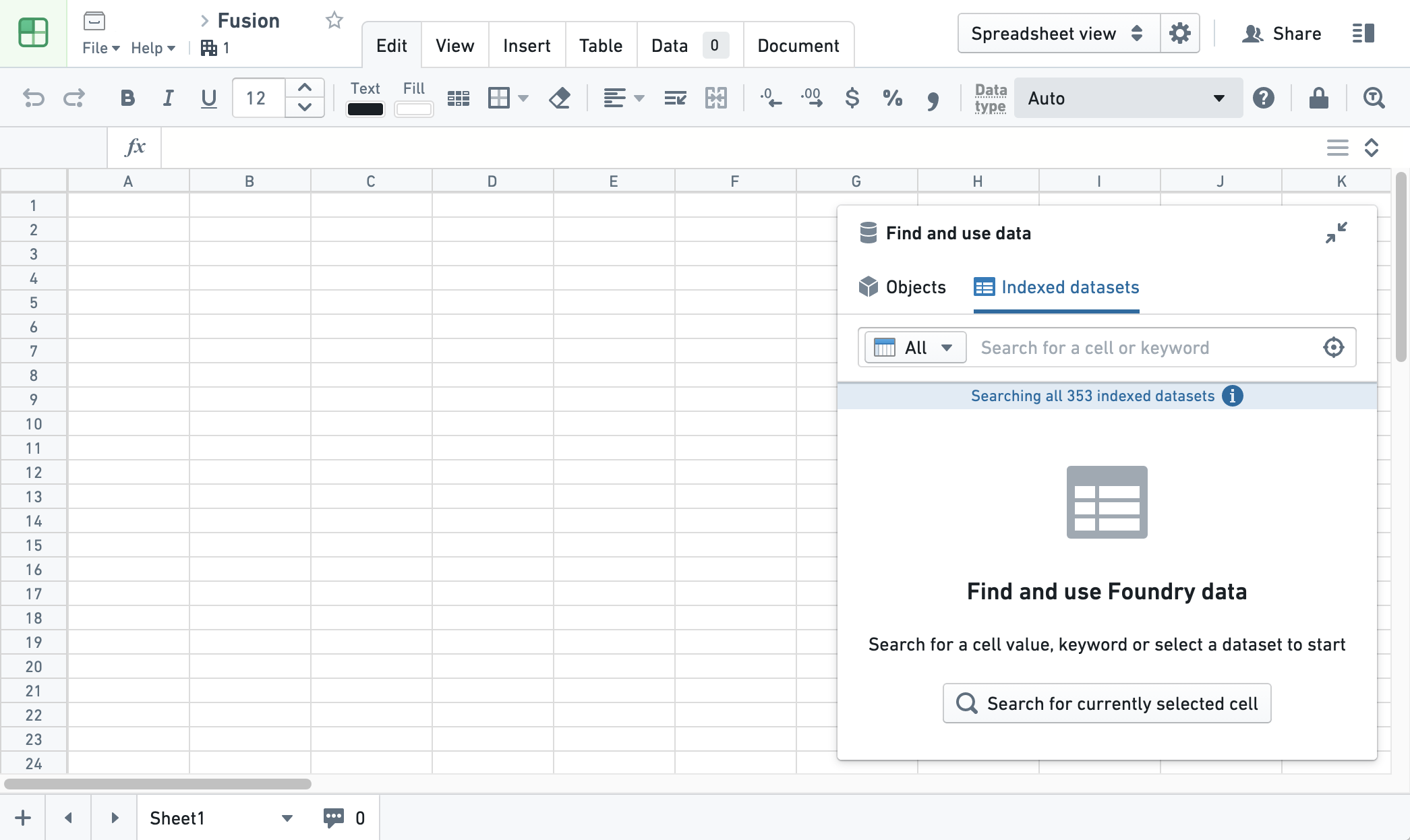
Task: Click the Redo arrow icon
Action: coord(74,98)
